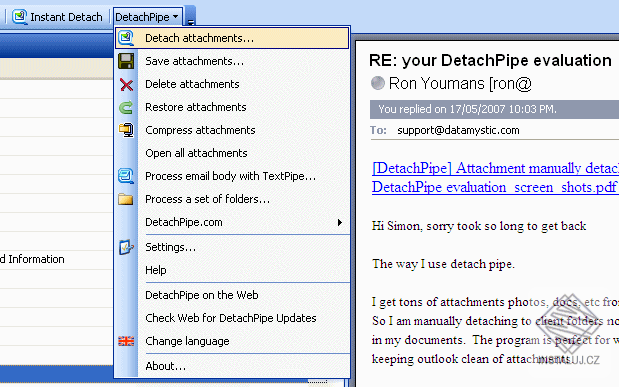Image resolution: width=619 pixels, height=387 pixels.
Task: Click the TextPipe process email body icon
Action: 126,176
